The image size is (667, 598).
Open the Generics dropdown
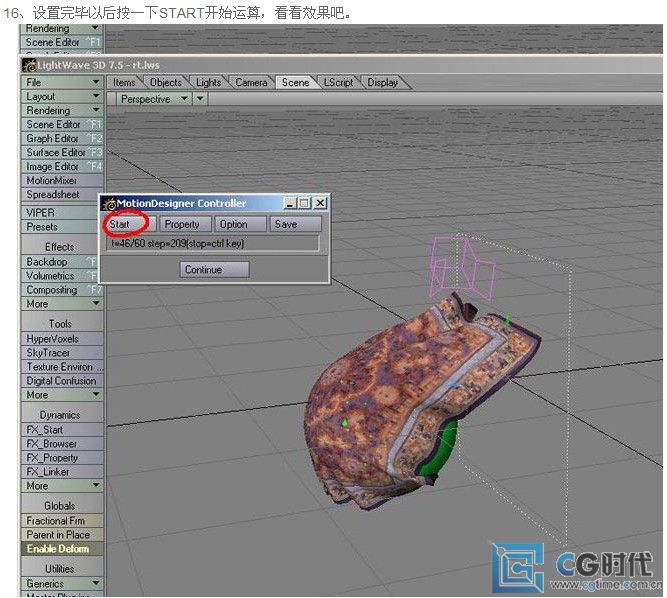[x=62, y=584]
